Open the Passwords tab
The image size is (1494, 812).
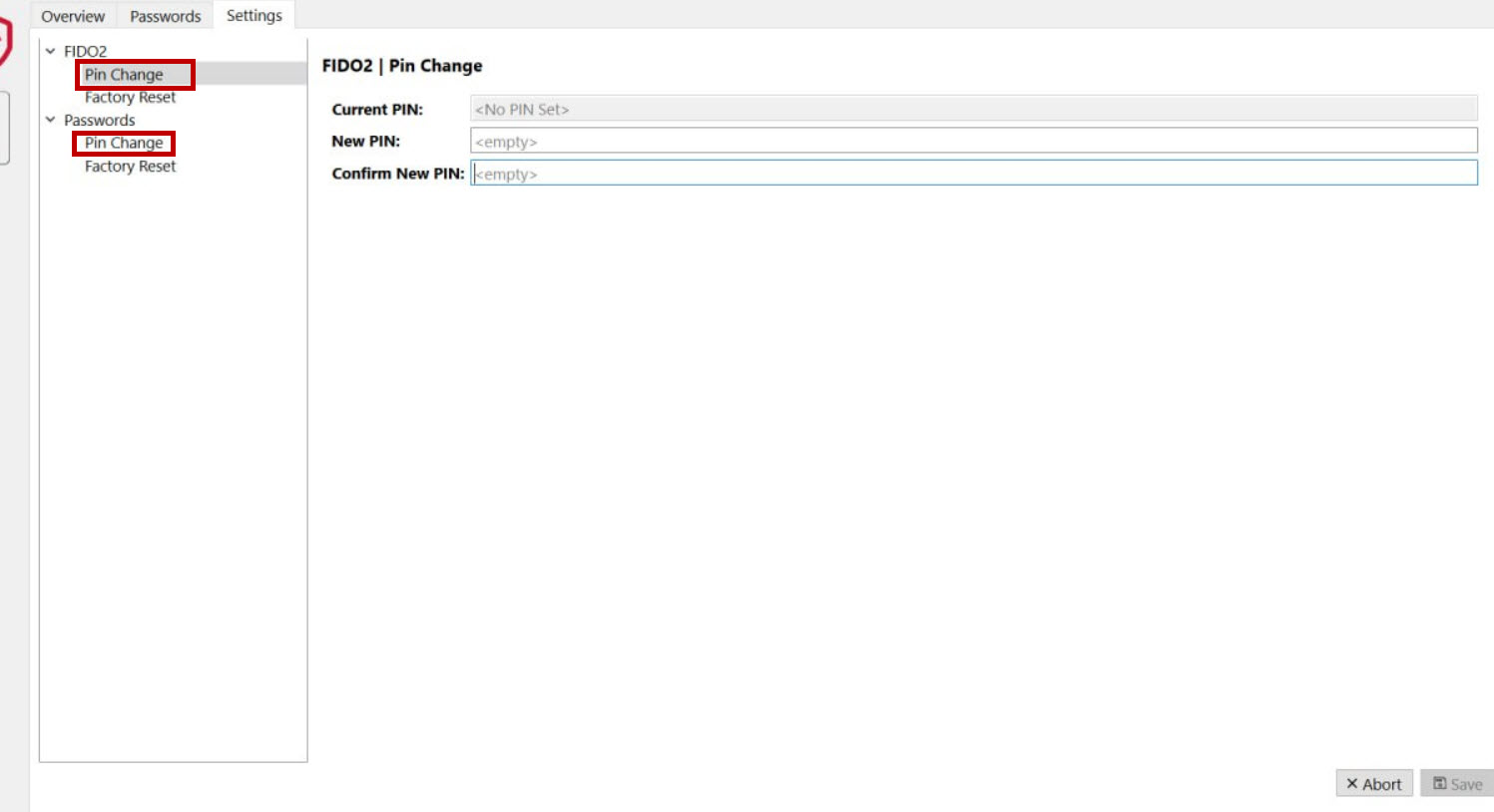click(165, 16)
